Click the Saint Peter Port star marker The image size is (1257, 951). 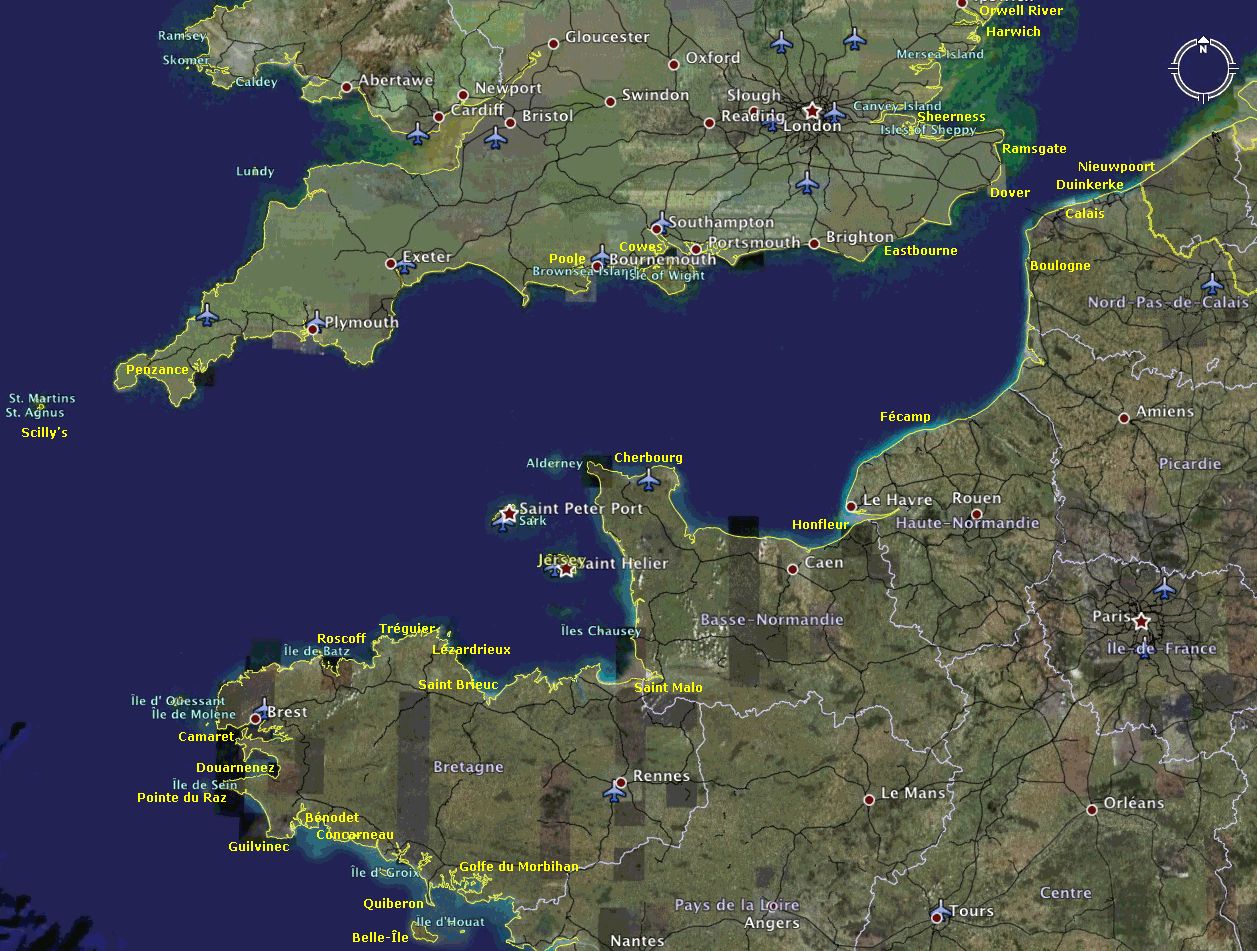click(509, 512)
